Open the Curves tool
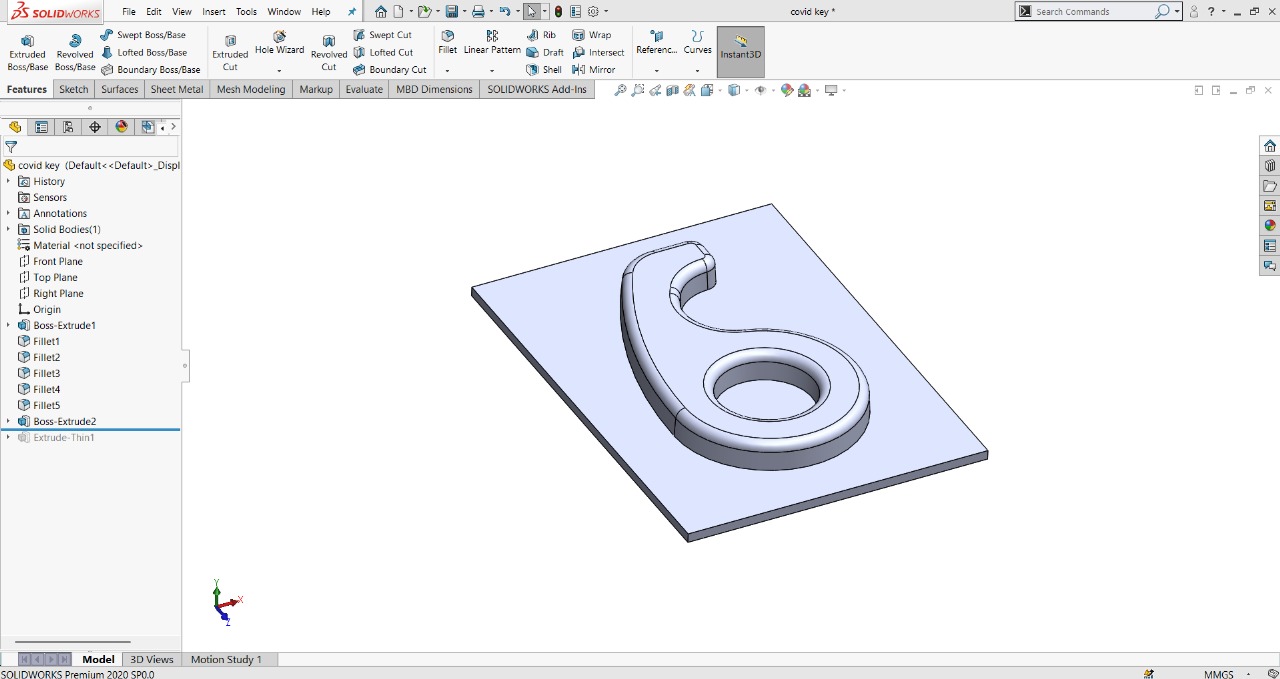The width and height of the screenshot is (1280, 679). [x=697, y=43]
